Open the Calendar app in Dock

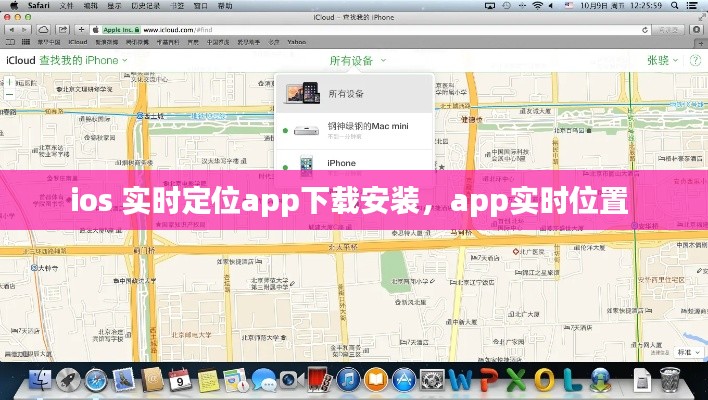pyautogui.click(x=180, y=380)
